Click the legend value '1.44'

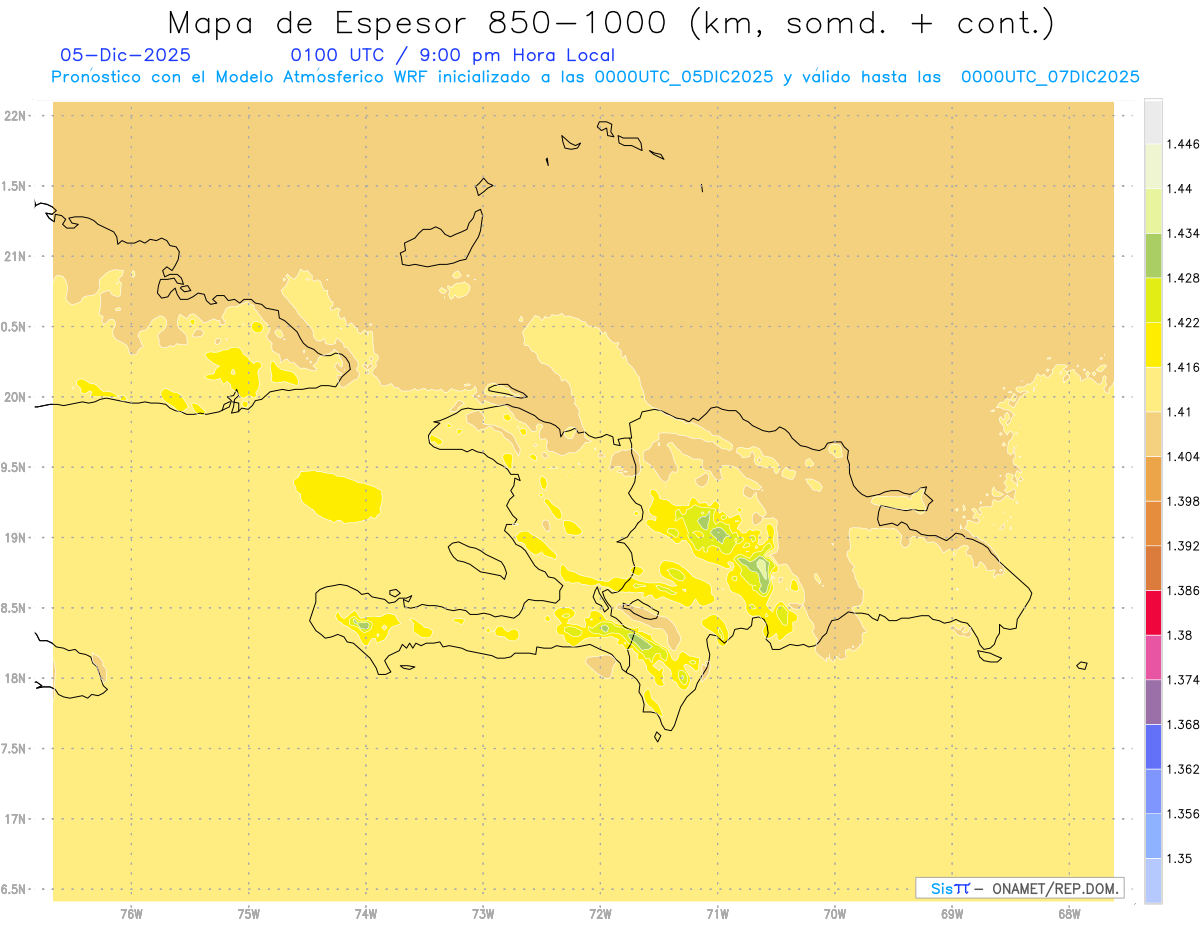1179,189
